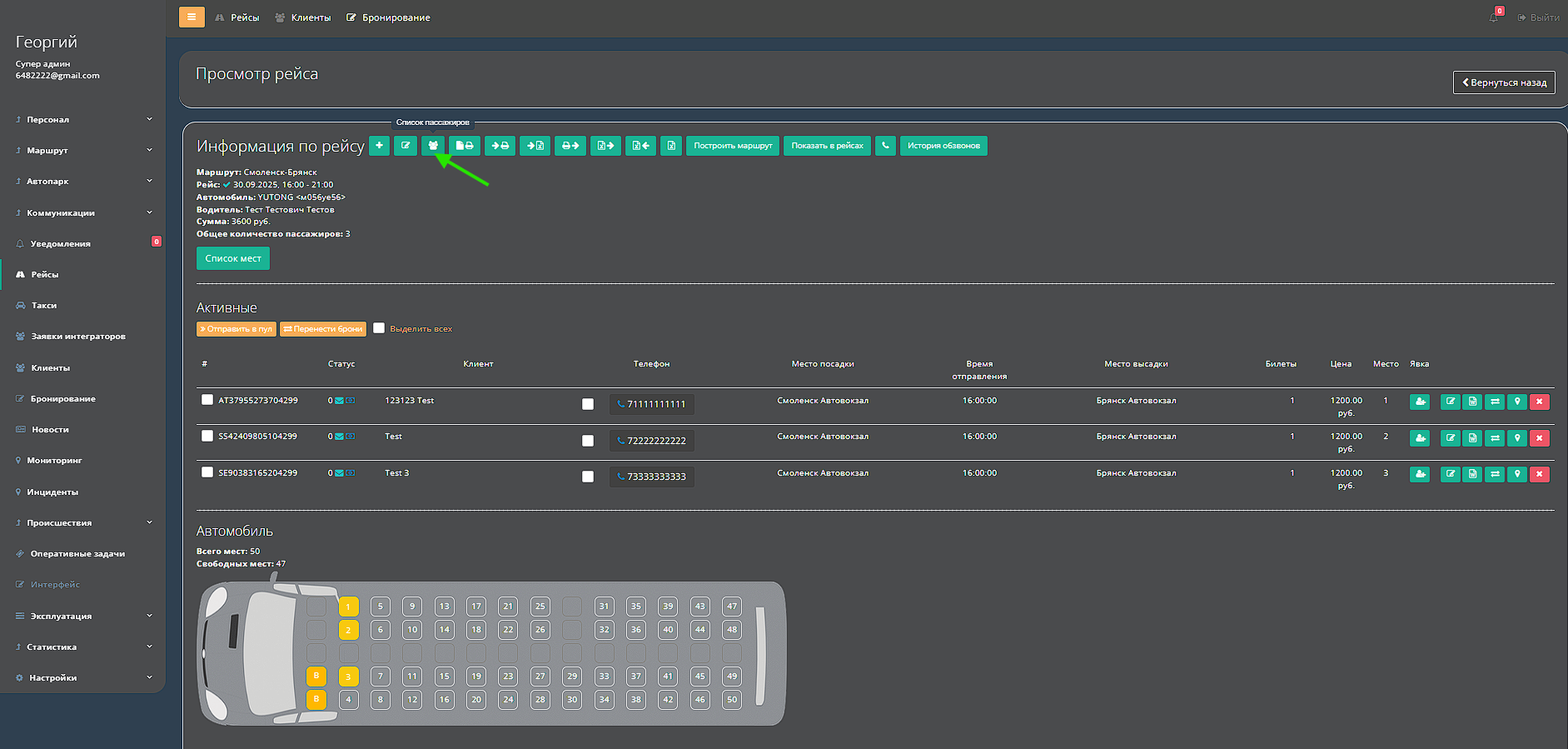Check the row checkbox for SS42409805104299

tap(207, 436)
